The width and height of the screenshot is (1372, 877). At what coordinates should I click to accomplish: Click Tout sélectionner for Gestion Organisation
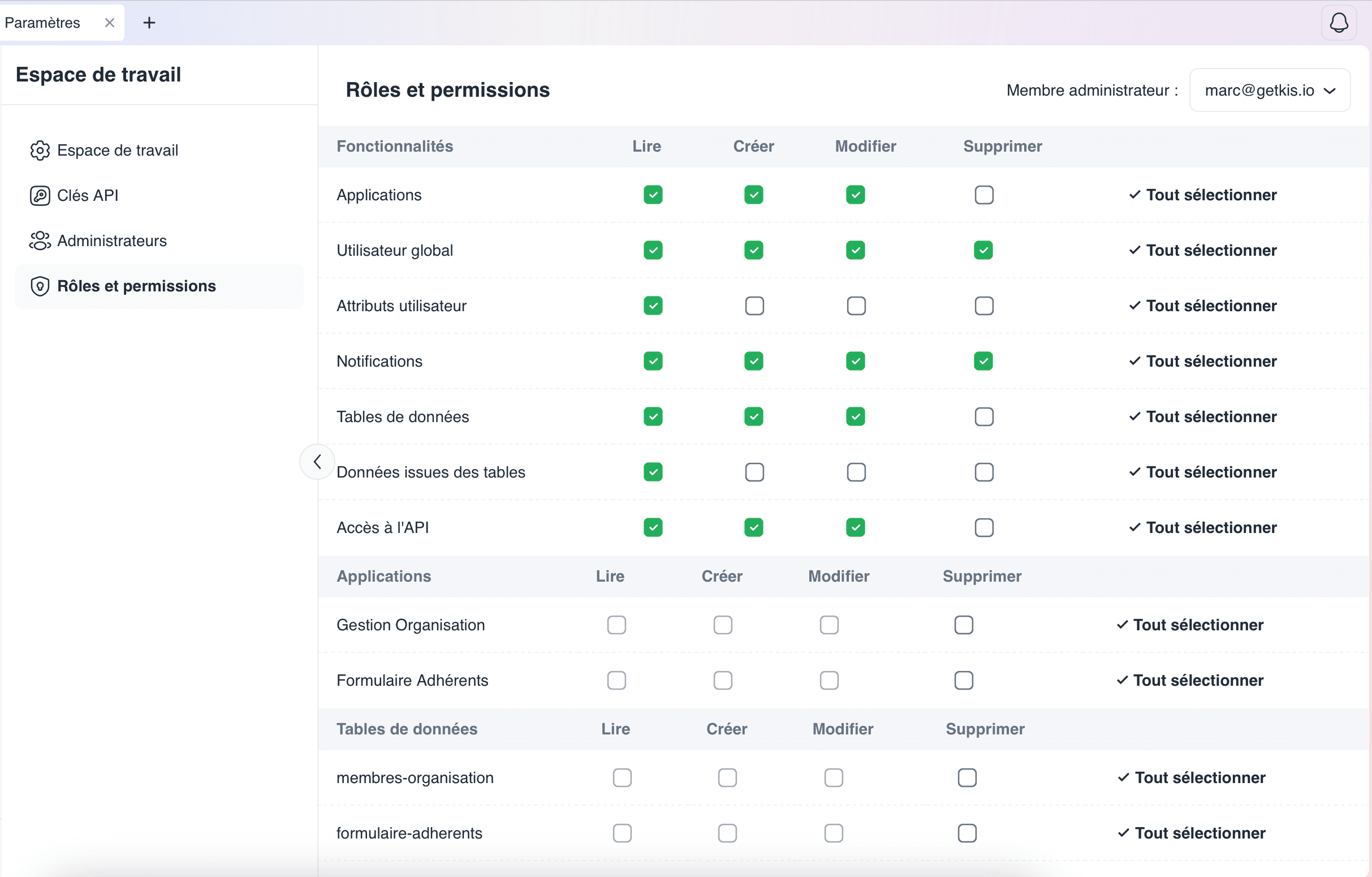[x=1190, y=625]
